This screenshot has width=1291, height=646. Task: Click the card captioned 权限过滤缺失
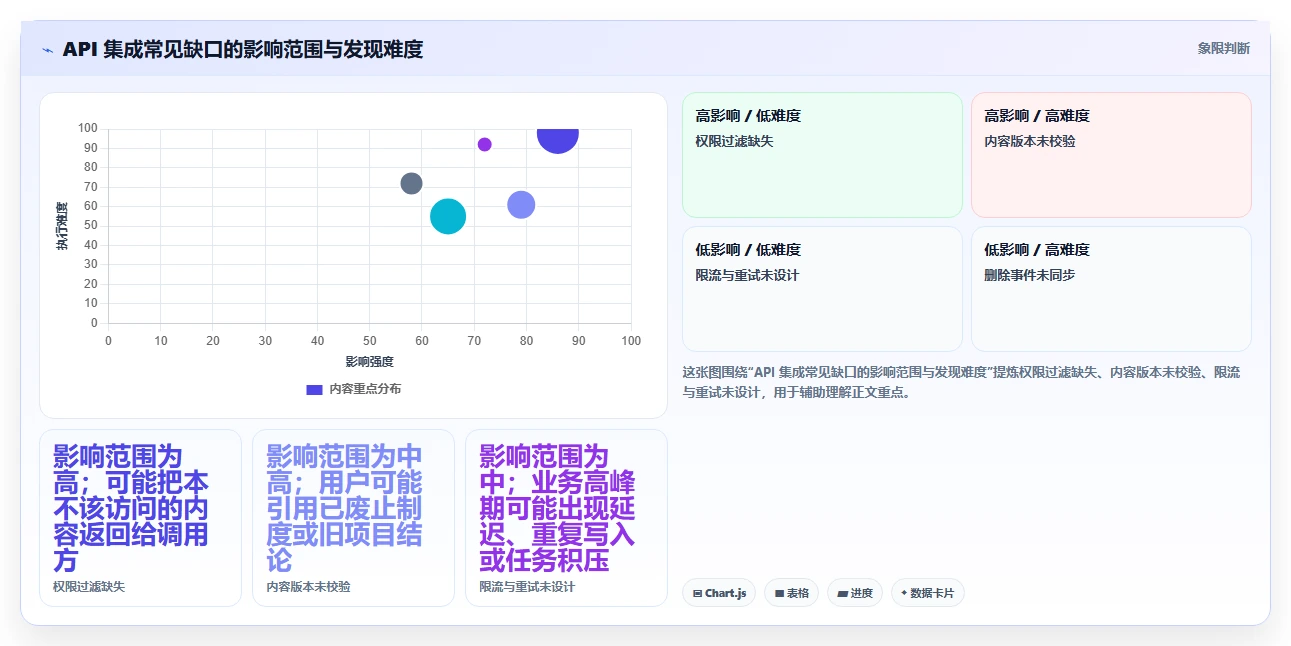point(140,518)
